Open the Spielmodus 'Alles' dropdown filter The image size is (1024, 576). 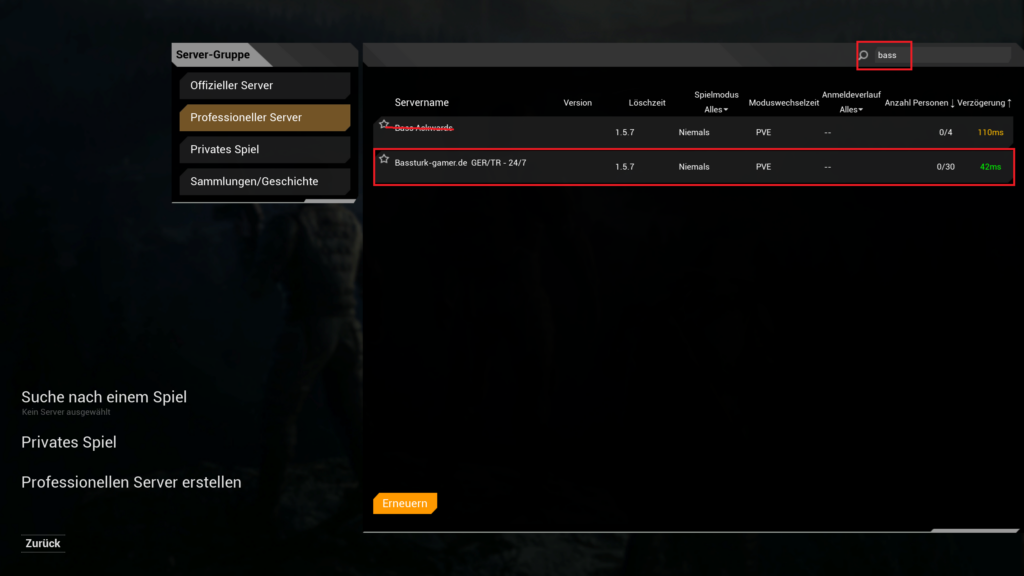coord(716,110)
